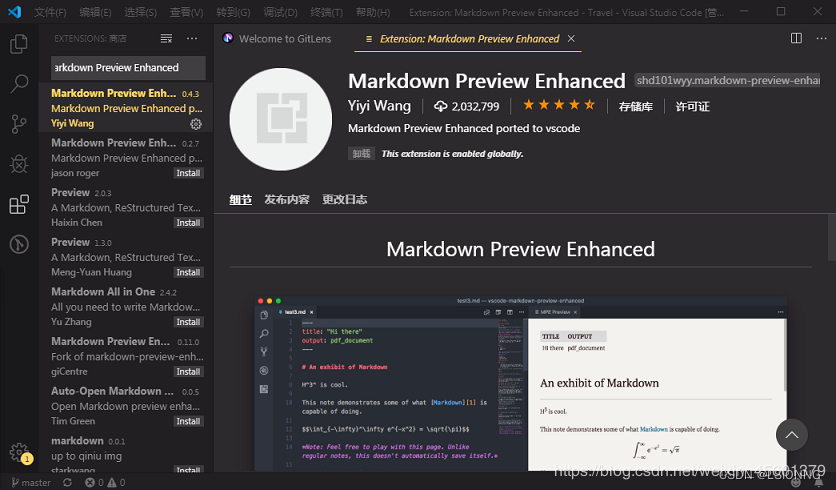
Task: Select the Extension: Markdown Preview Enhanced tab
Action: pyautogui.click(x=468, y=38)
